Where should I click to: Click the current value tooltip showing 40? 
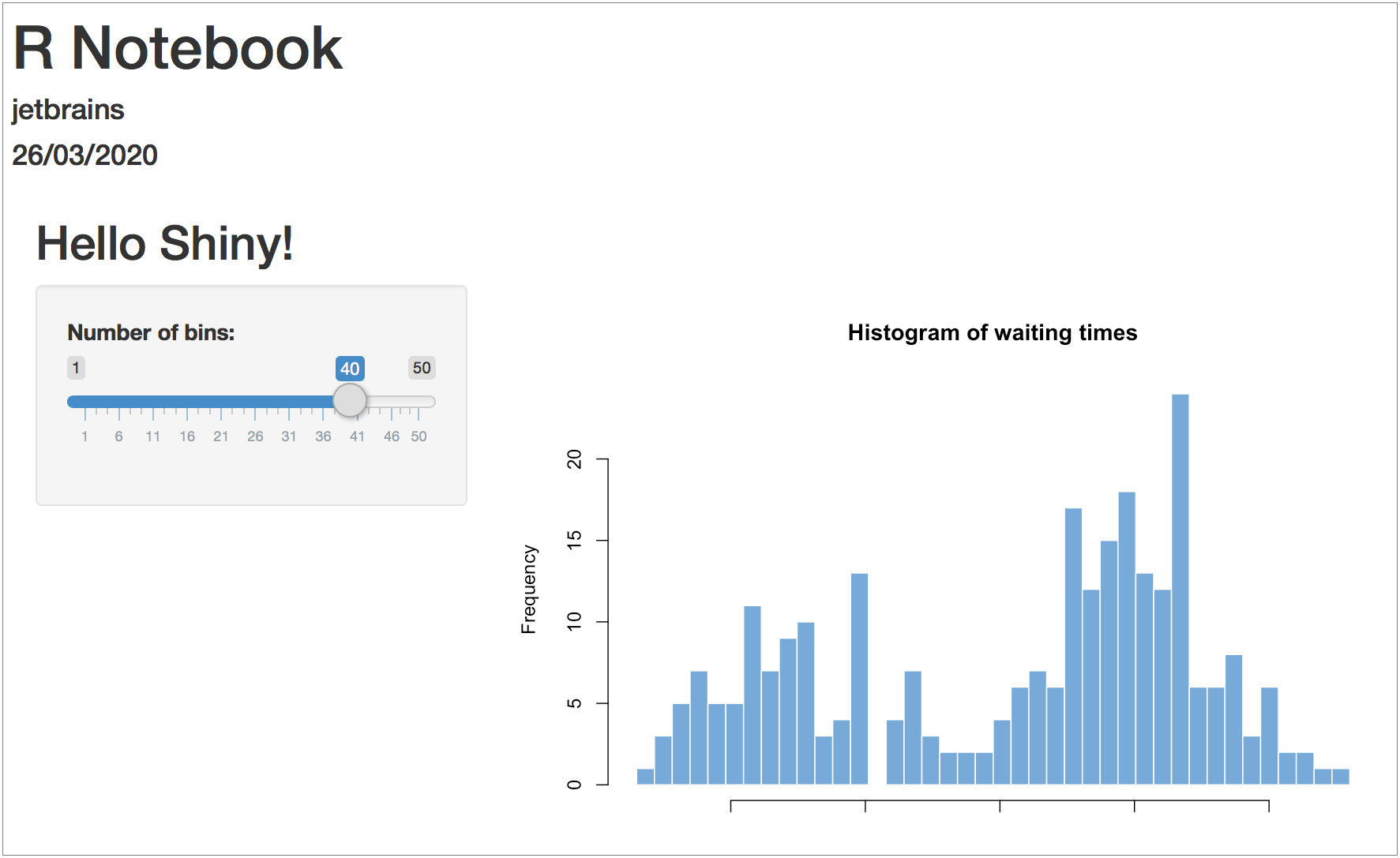point(350,368)
